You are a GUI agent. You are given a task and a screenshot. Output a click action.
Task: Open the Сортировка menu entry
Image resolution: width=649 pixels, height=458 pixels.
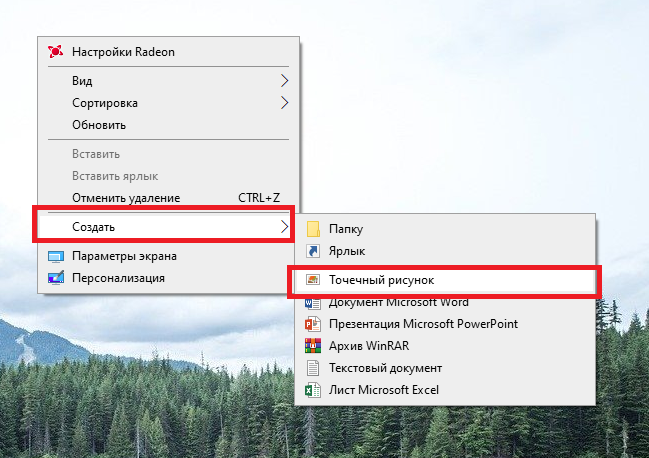(x=168, y=103)
